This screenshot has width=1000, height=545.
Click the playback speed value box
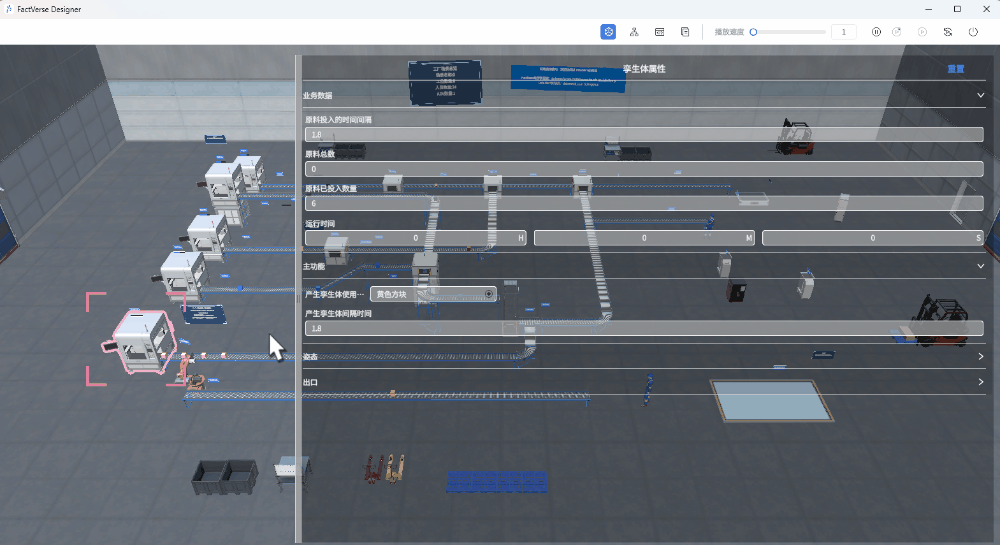click(x=844, y=32)
